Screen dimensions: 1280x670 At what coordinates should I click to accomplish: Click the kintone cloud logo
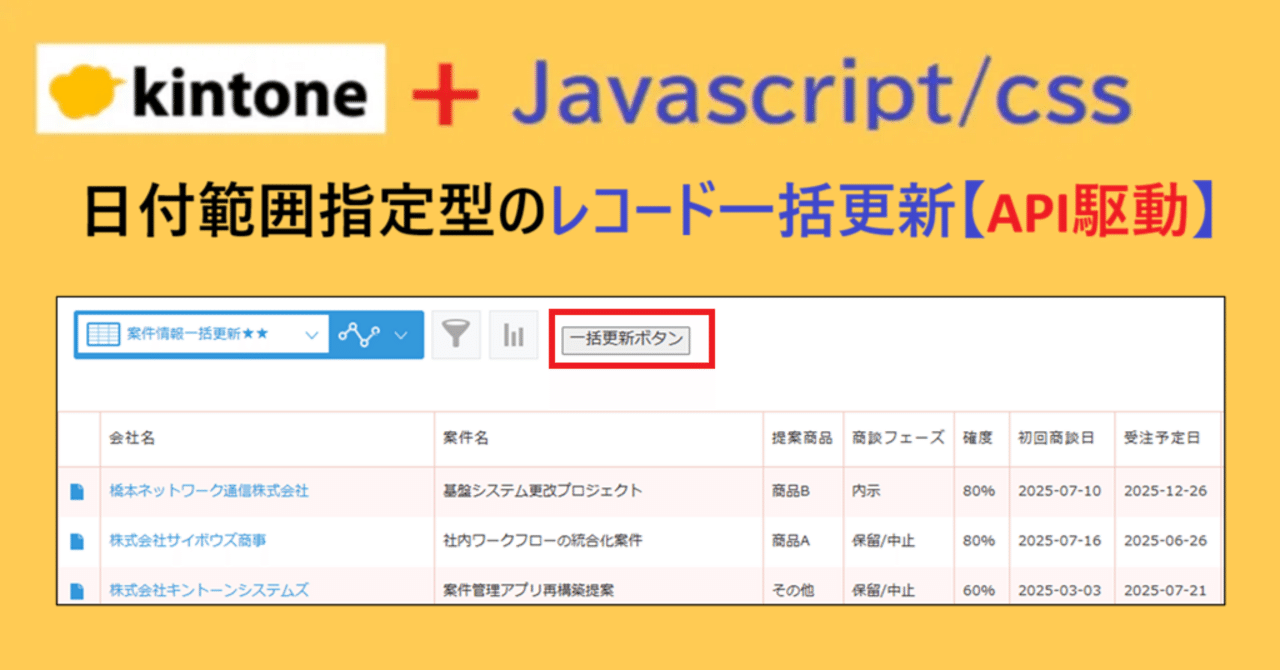click(x=85, y=91)
